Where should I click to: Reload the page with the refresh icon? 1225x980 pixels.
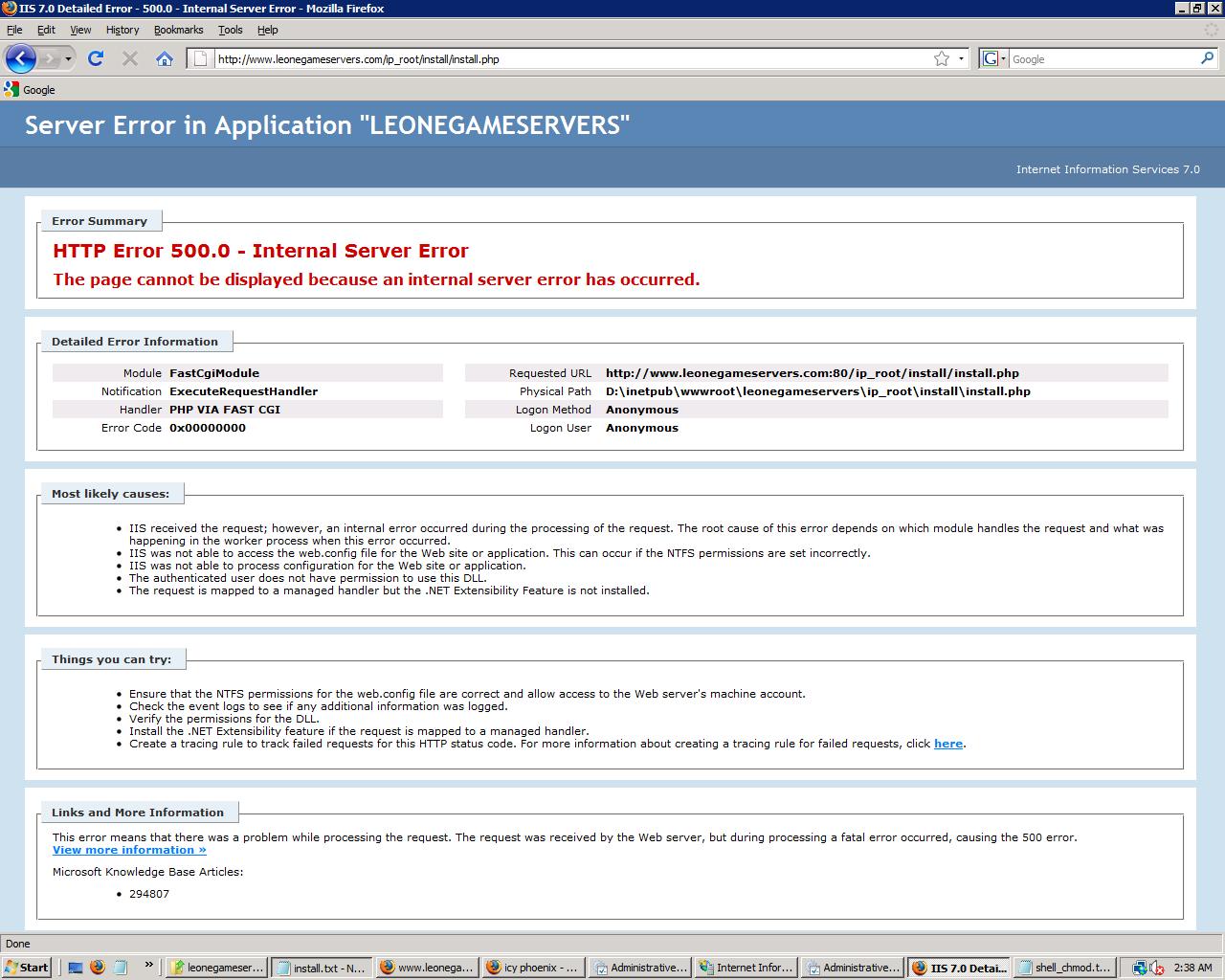click(96, 58)
